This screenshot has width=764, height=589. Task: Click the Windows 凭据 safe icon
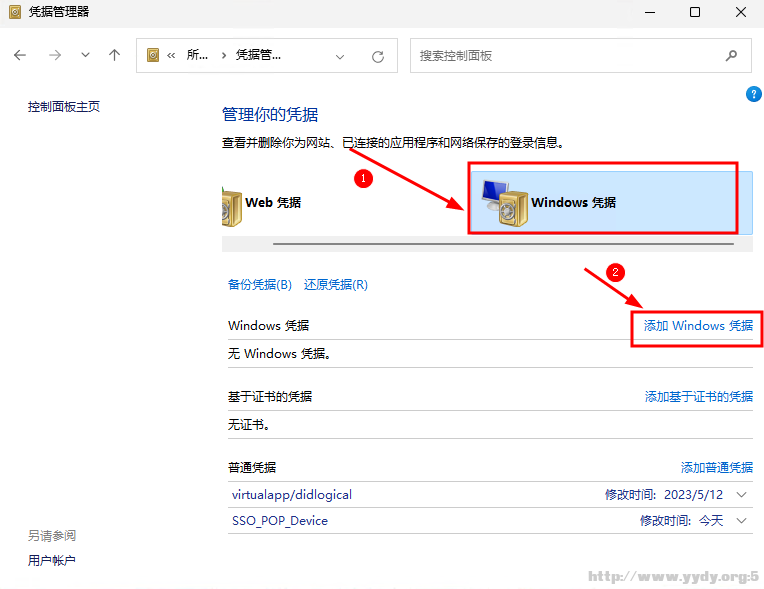pos(505,203)
